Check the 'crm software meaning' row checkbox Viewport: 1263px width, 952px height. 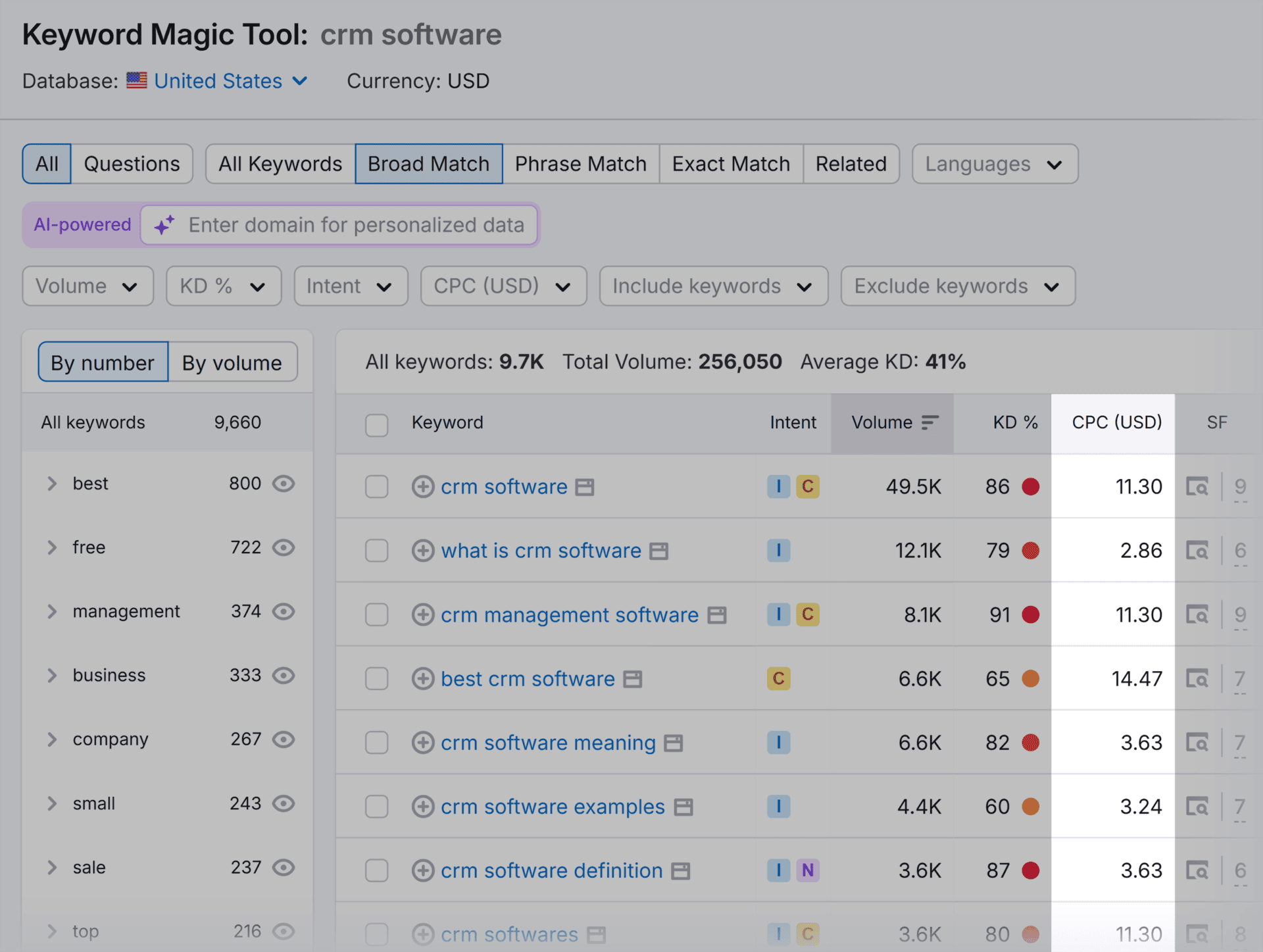click(377, 743)
